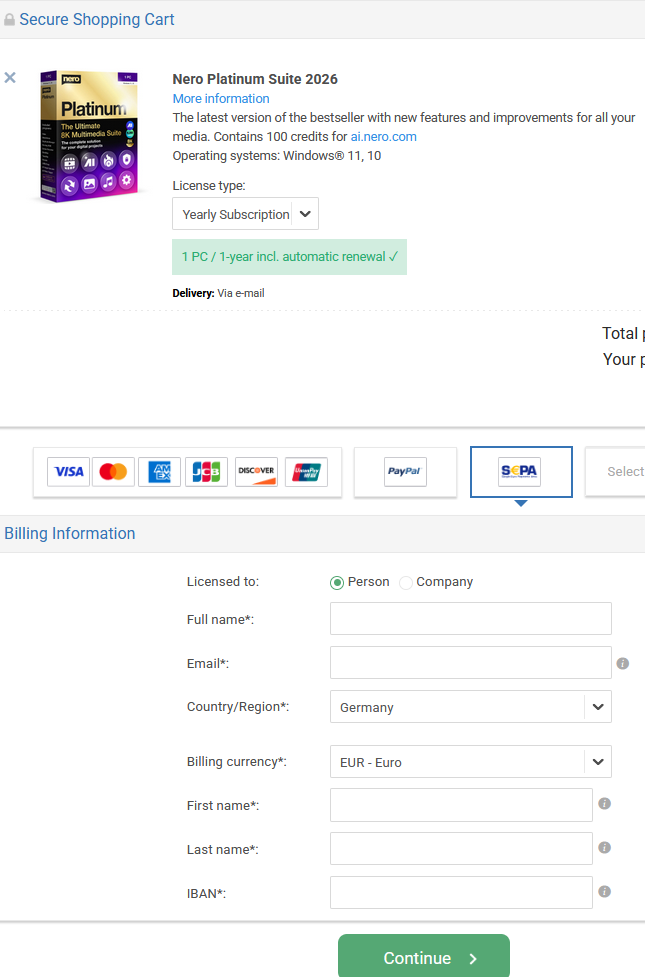The height and width of the screenshot is (977, 645).
Task: Choose the Person radio button
Action: click(337, 583)
